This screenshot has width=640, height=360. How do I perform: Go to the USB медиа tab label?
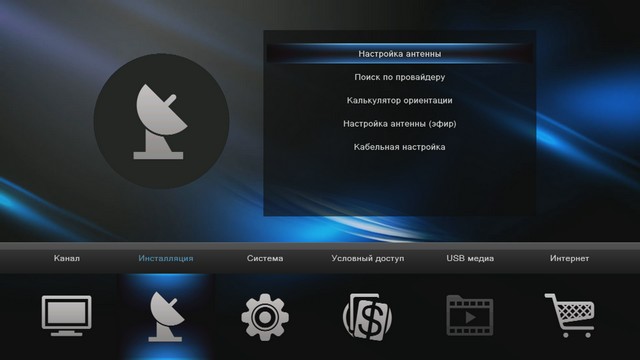coord(470,258)
